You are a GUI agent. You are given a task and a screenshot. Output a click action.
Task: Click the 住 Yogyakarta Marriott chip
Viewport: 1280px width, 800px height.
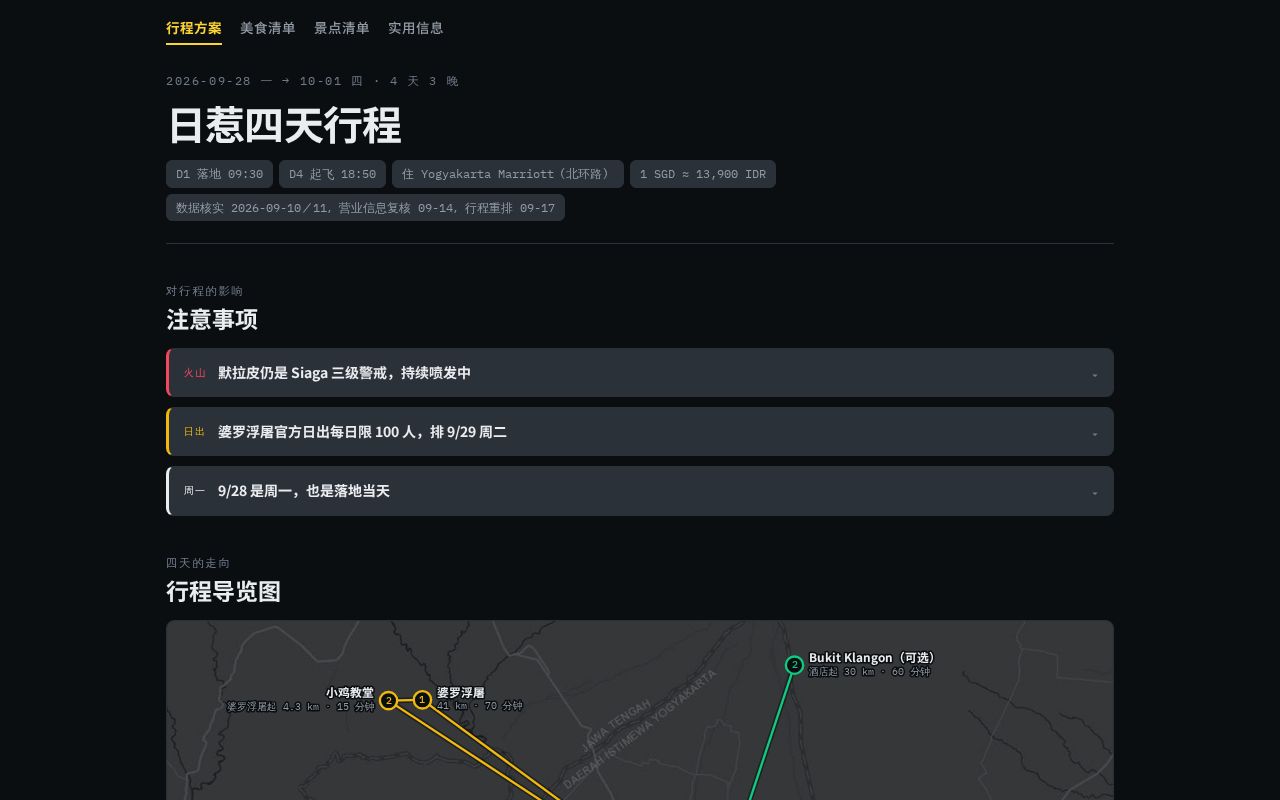pyautogui.click(x=508, y=174)
